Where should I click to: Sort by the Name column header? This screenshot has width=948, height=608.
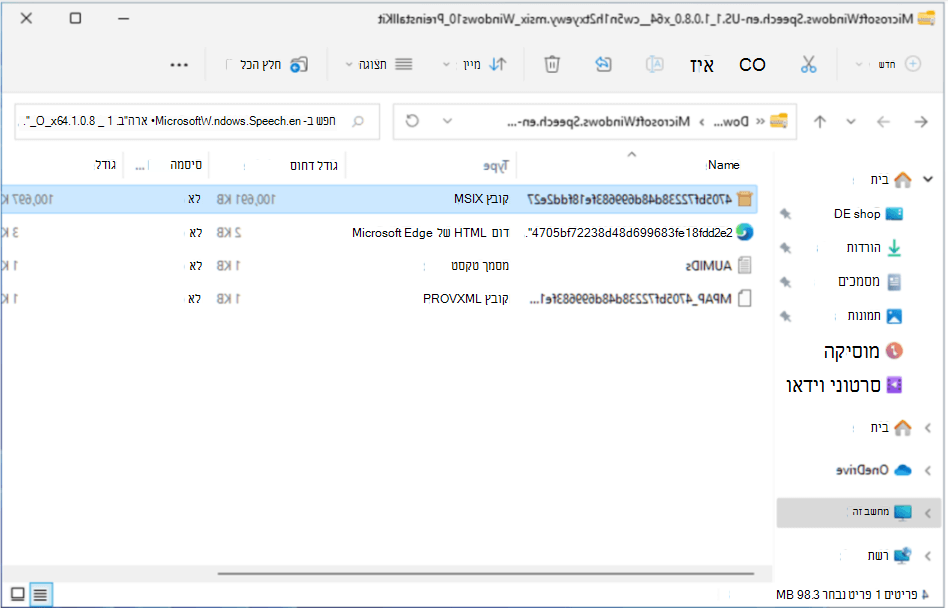(723, 165)
